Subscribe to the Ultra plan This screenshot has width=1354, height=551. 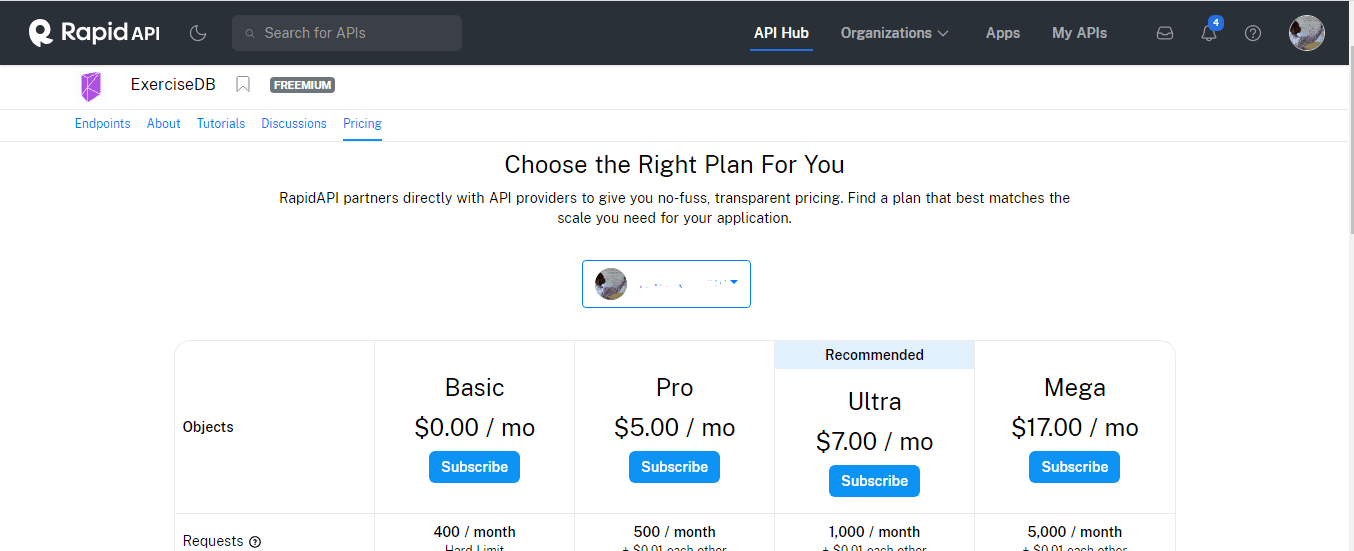[x=875, y=481]
